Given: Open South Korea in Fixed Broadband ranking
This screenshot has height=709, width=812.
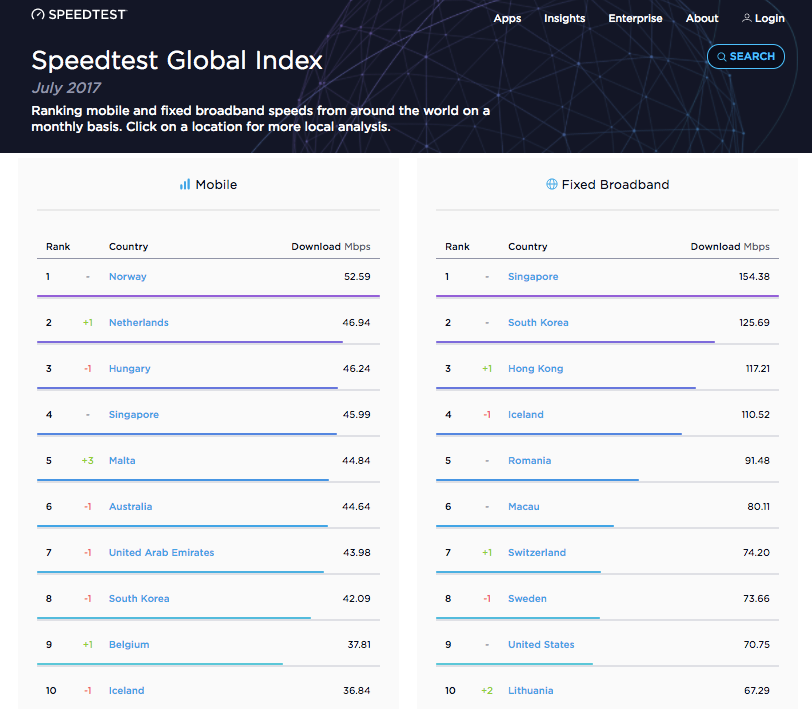Looking at the screenshot, I should (x=538, y=323).
